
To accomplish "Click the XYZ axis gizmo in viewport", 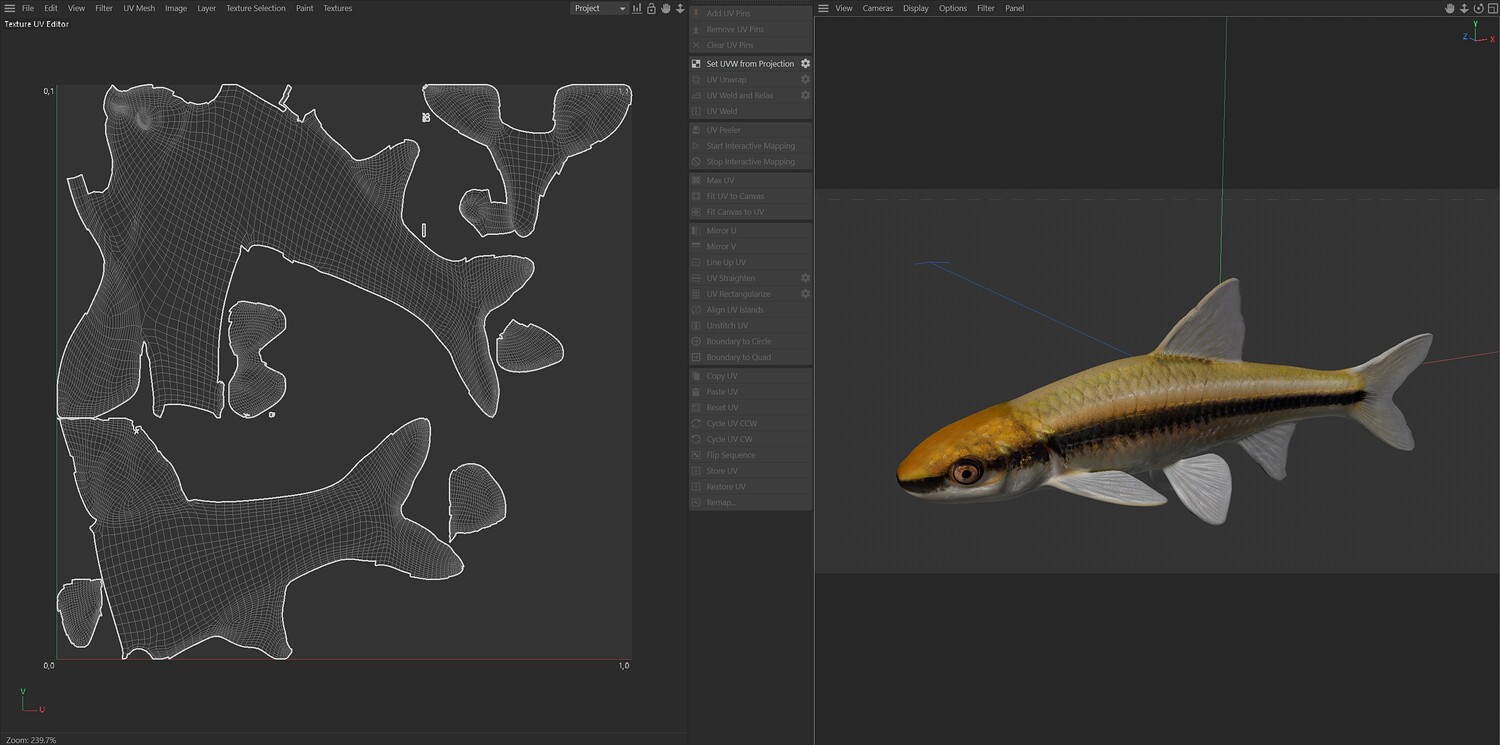I will pos(1475,32).
